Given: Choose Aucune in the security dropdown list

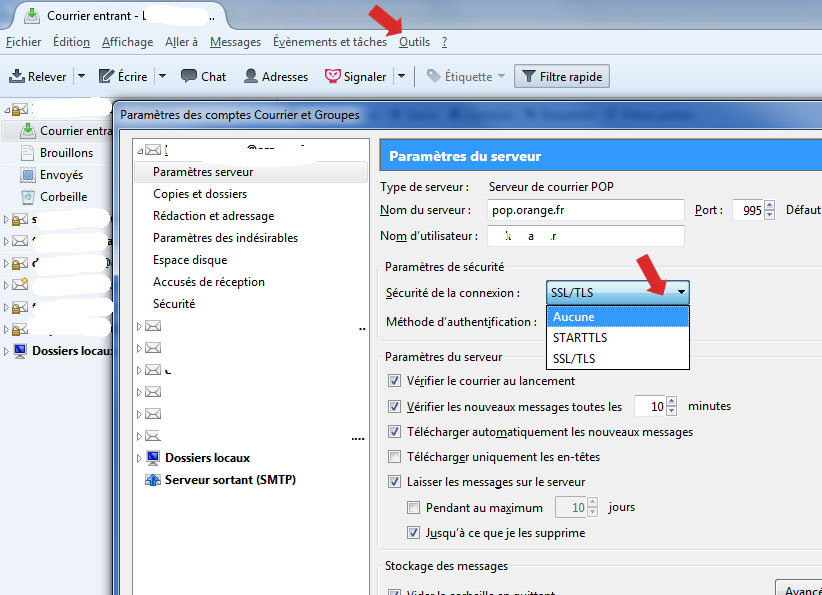Looking at the screenshot, I should 574,317.
